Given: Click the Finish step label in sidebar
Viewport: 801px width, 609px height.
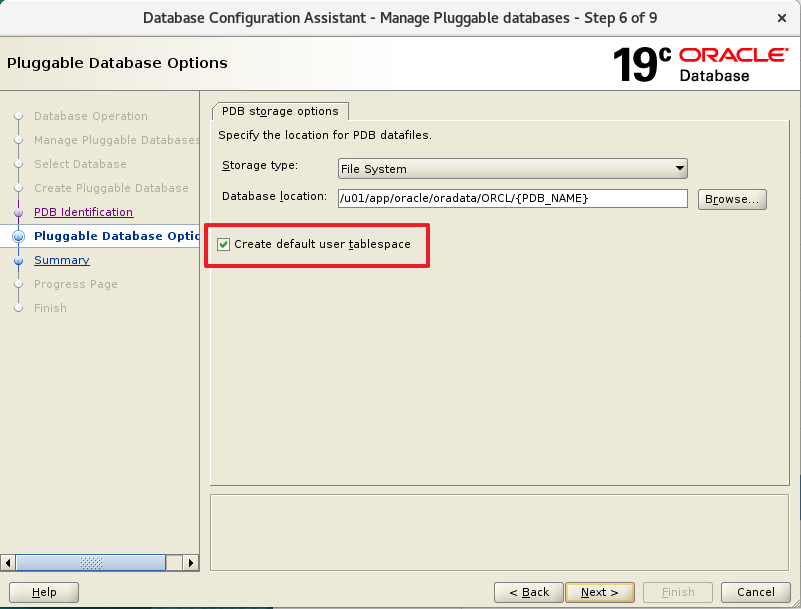Looking at the screenshot, I should point(50,308).
